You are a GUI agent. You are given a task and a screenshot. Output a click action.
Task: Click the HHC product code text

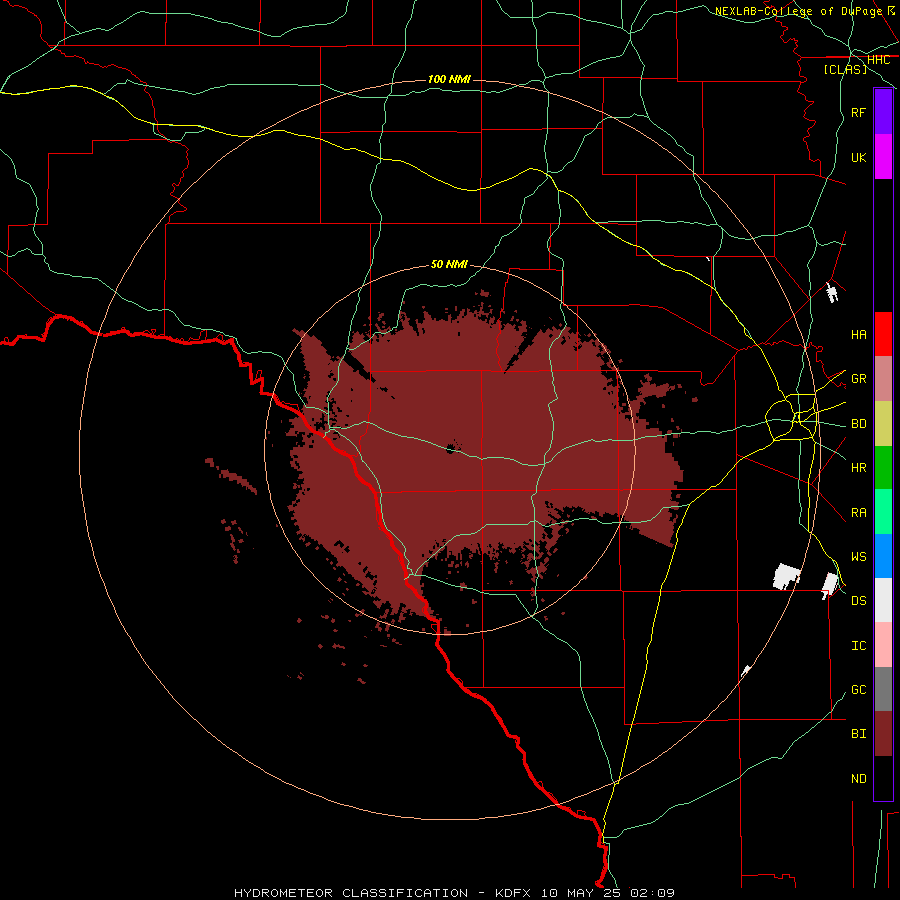coord(878,60)
